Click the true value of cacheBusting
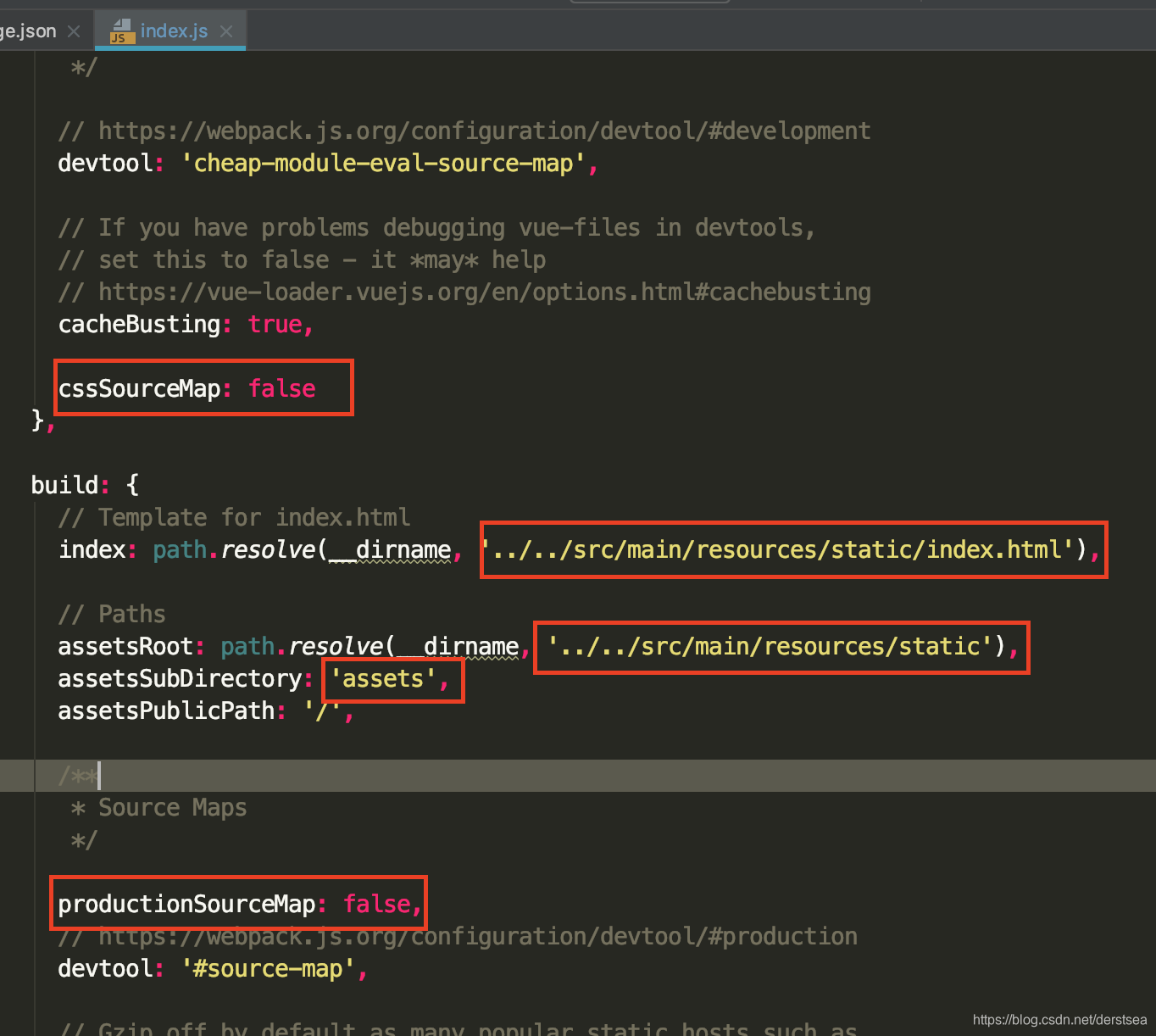 point(275,324)
